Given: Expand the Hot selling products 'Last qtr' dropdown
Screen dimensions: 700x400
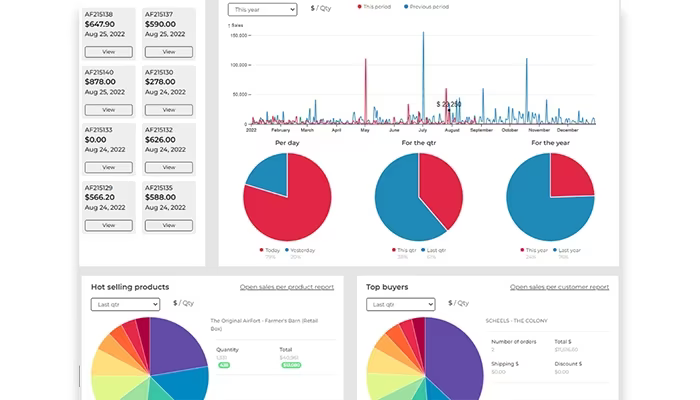Looking at the screenshot, I should (125, 304).
